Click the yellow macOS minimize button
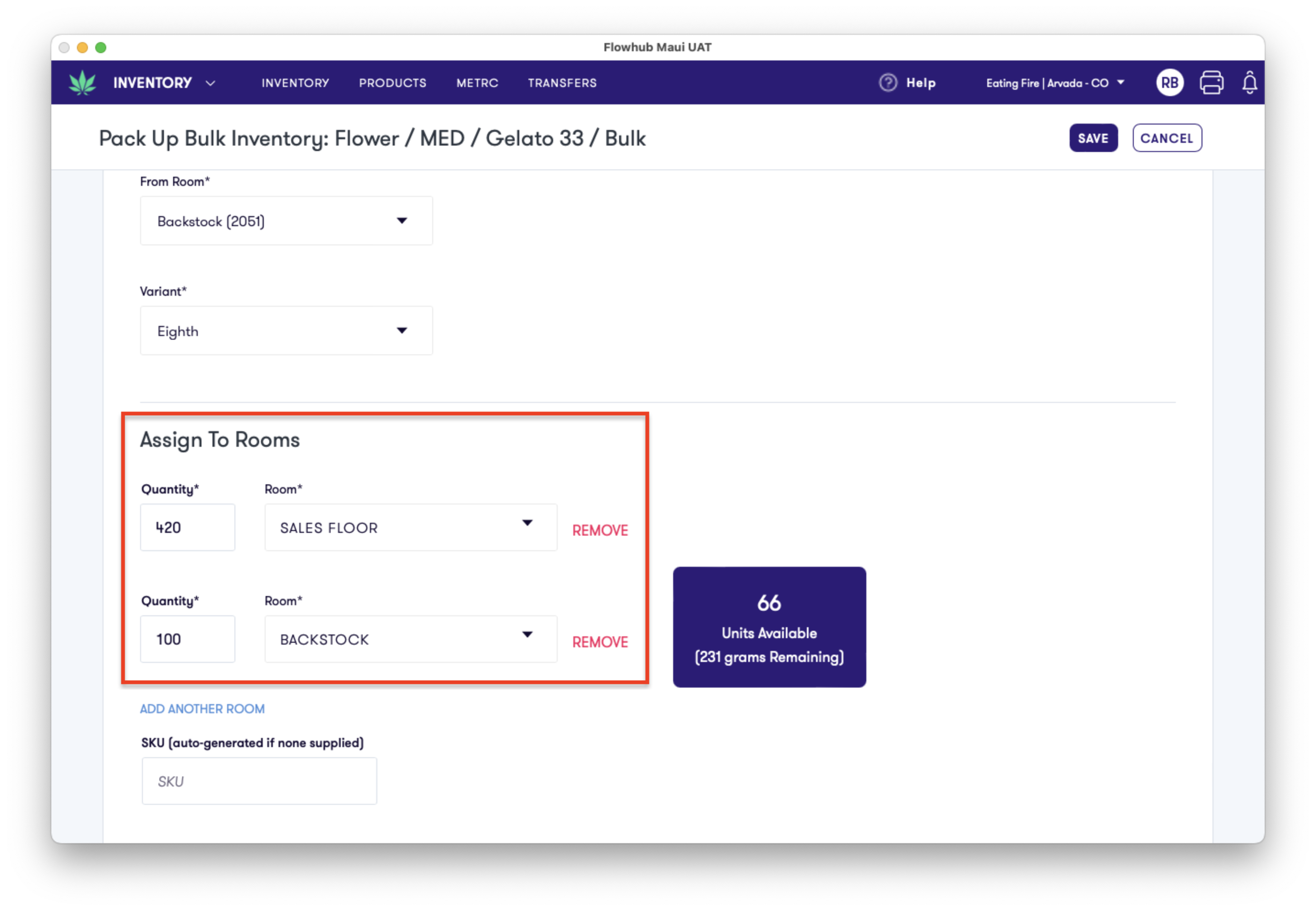Image resolution: width=1316 pixels, height=911 pixels. (x=82, y=47)
